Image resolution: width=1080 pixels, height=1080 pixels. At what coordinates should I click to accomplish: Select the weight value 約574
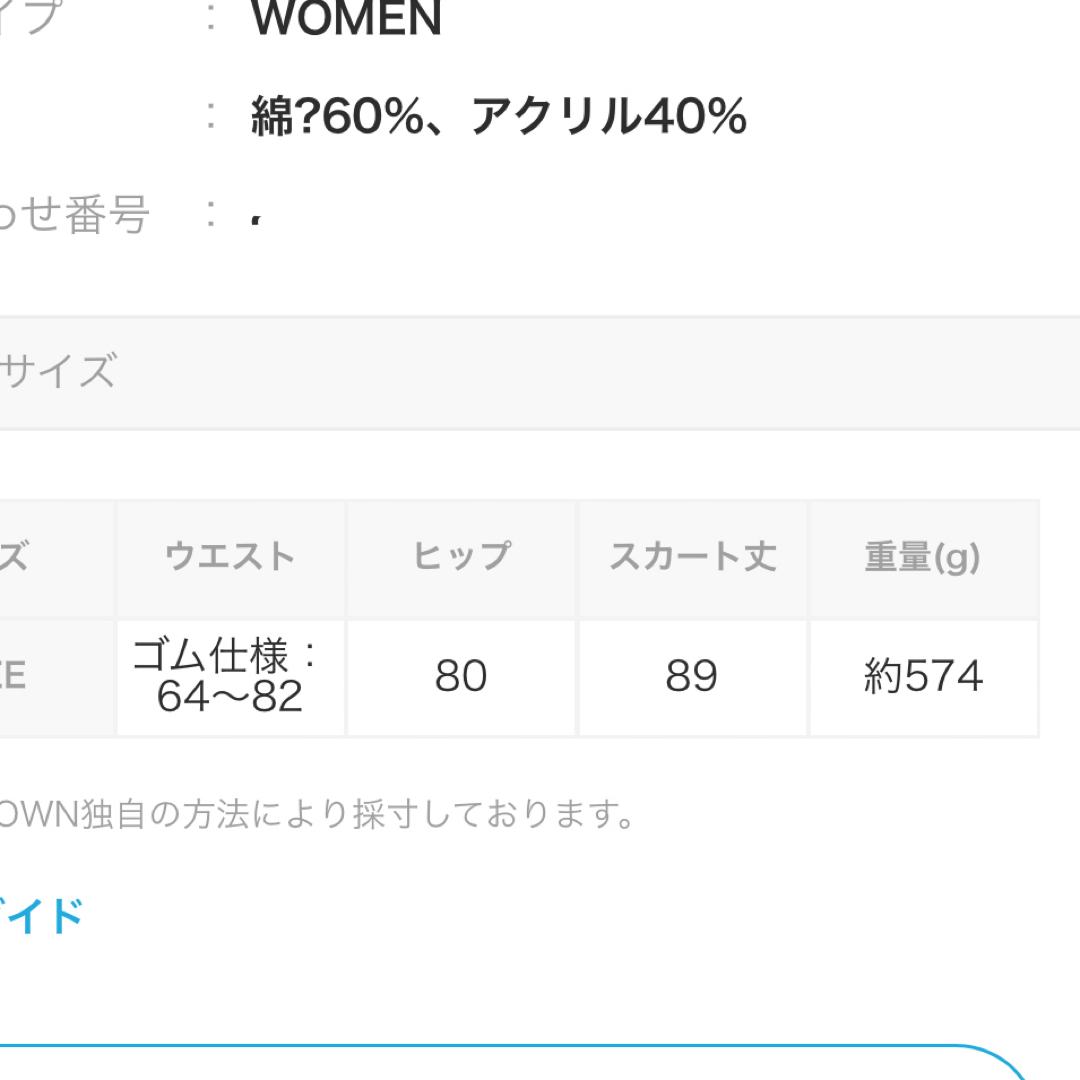click(x=924, y=677)
